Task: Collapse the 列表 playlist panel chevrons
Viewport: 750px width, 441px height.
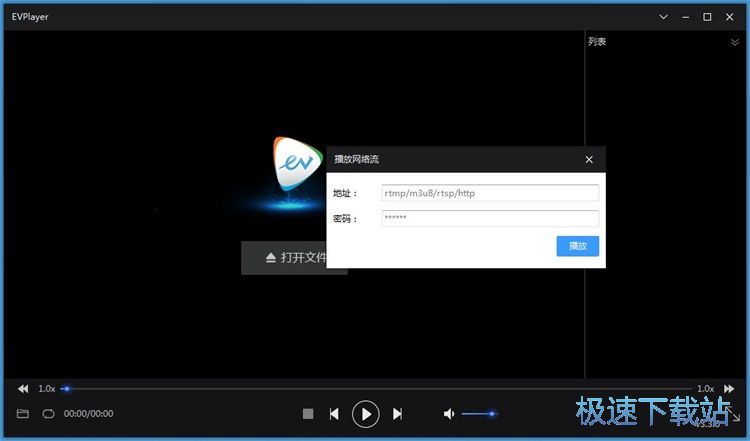Action: (x=735, y=42)
